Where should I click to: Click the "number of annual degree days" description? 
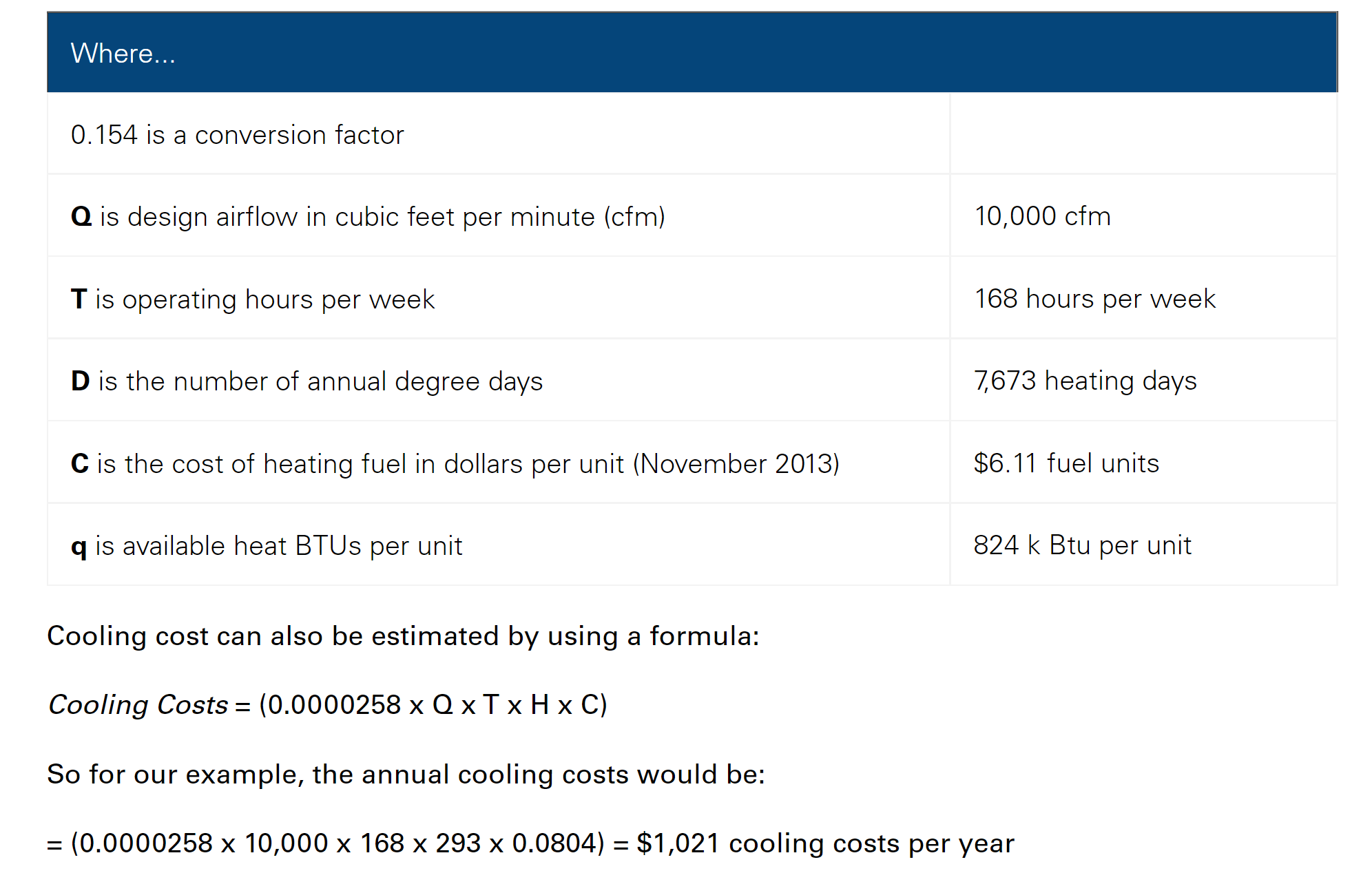coord(358,381)
